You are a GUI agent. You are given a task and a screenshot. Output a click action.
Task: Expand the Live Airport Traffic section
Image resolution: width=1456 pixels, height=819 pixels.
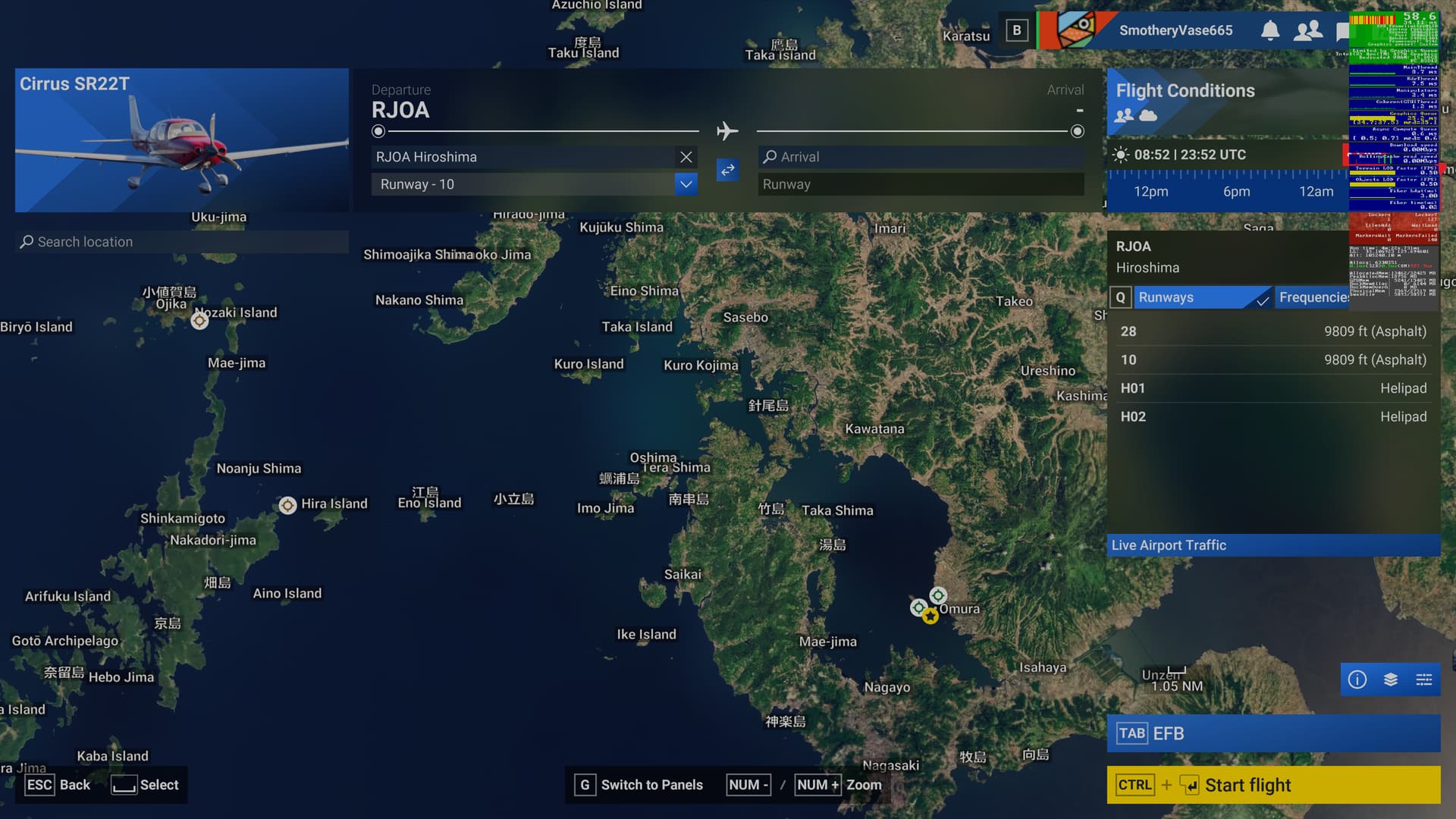pyautogui.click(x=1272, y=545)
